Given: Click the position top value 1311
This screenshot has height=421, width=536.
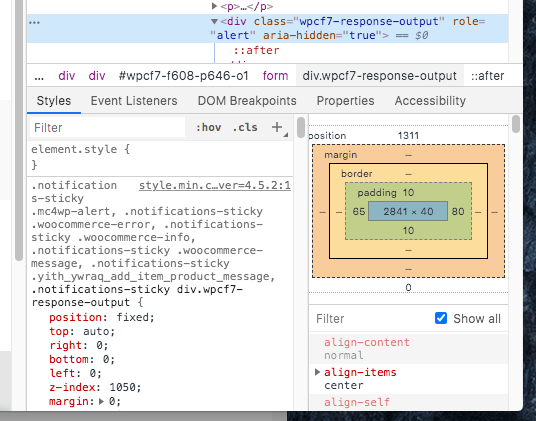Looking at the screenshot, I should (x=408, y=136).
